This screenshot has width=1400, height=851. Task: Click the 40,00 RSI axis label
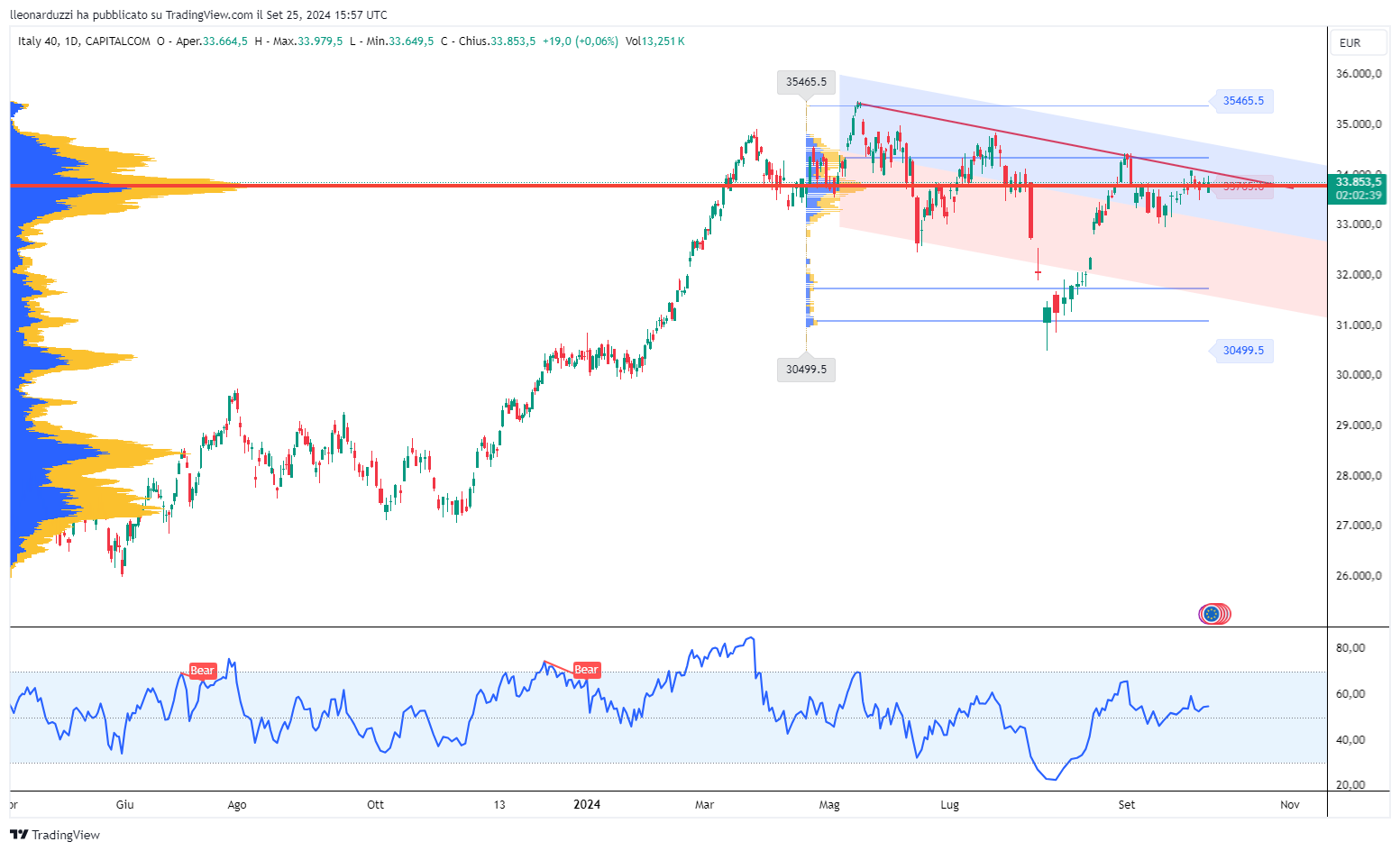click(x=1350, y=740)
